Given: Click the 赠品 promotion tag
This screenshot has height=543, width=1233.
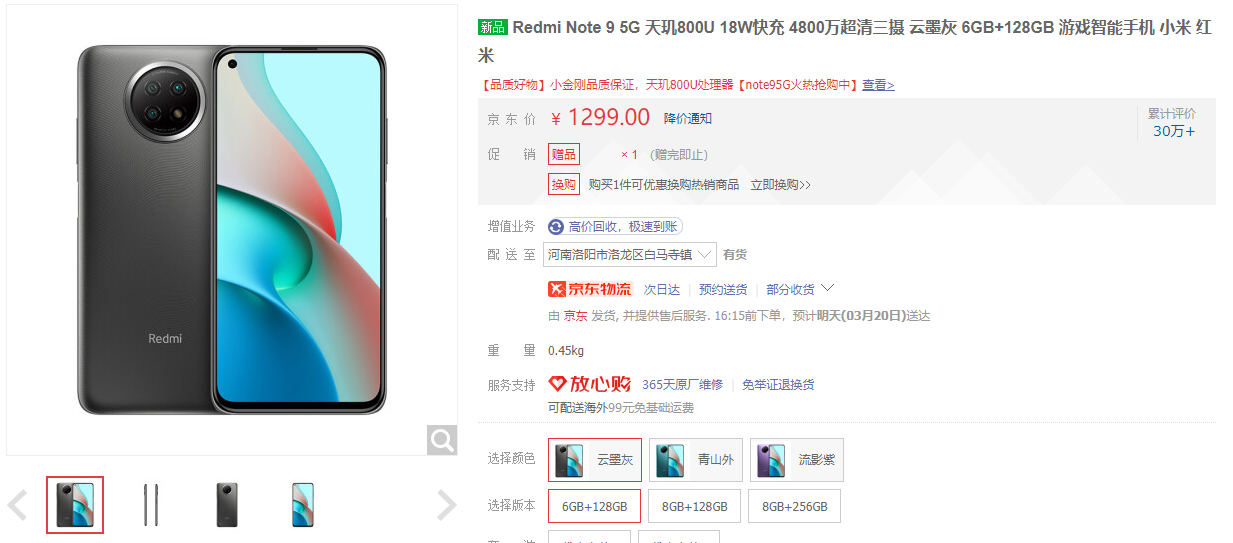Looking at the screenshot, I should (x=564, y=155).
